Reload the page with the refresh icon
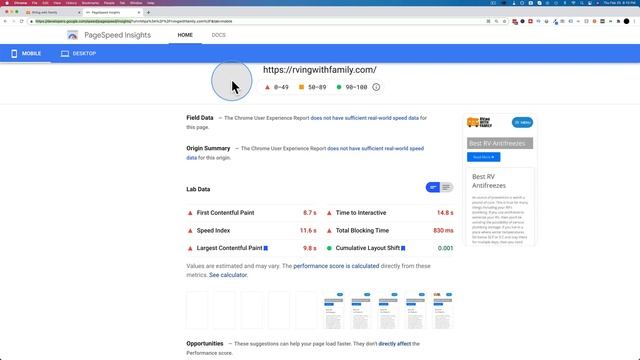 [x=22, y=21]
